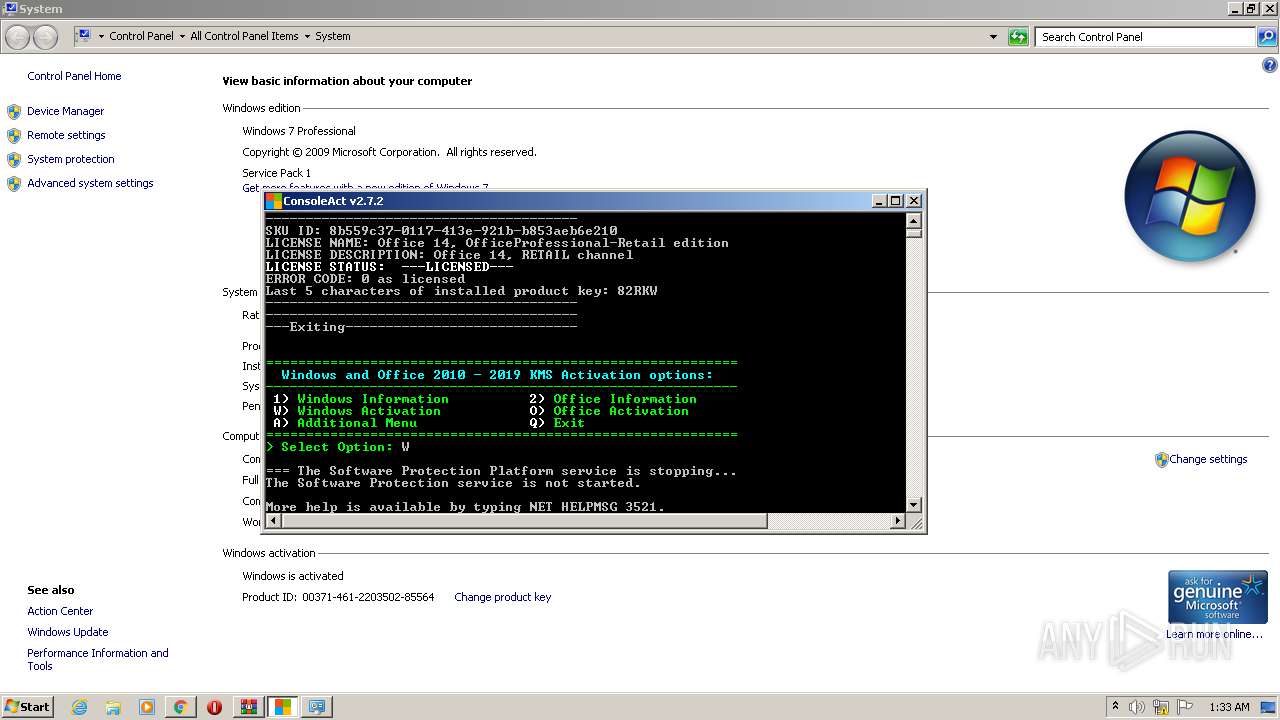Click Change settings link
The height and width of the screenshot is (720, 1280).
point(1208,459)
